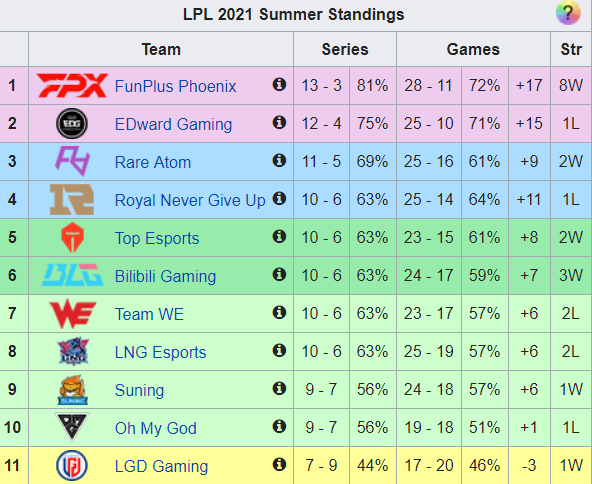Screen dimensions: 592x484
Task: Click the Games column header
Action: click(x=473, y=49)
